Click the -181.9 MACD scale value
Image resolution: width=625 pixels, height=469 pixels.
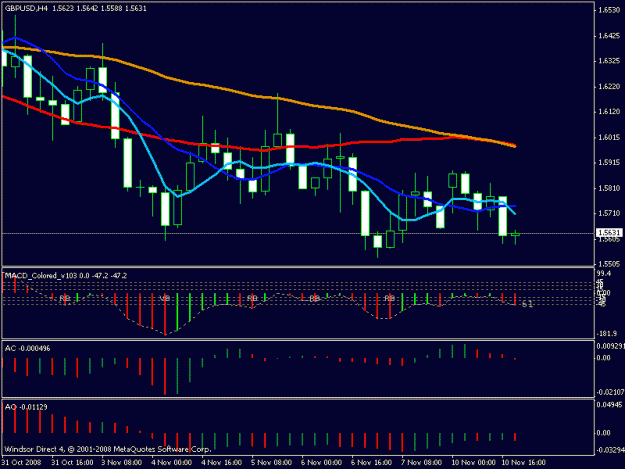pos(607,334)
